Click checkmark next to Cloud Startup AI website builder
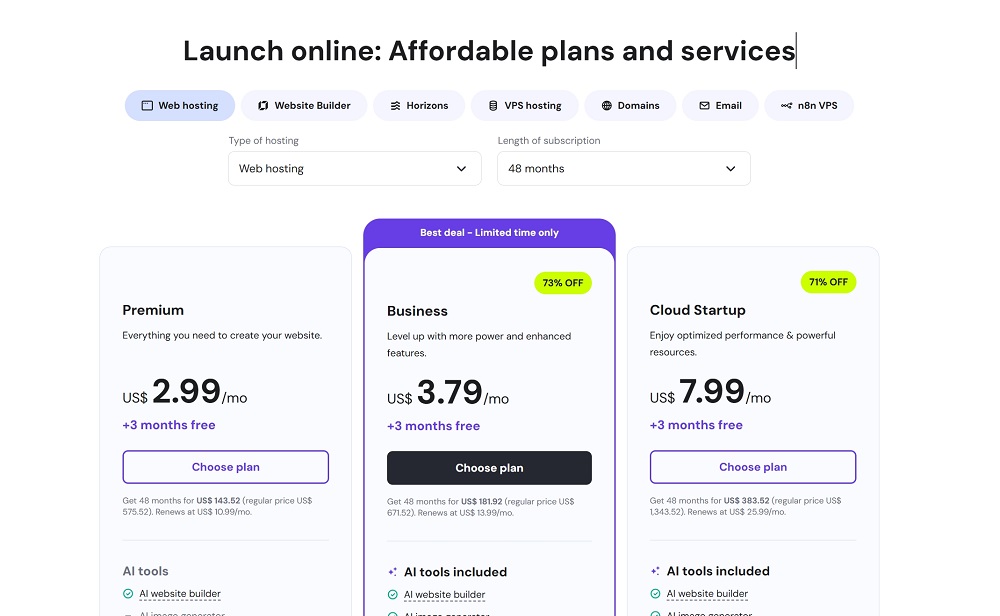This screenshot has width=1000, height=616. pyautogui.click(x=655, y=594)
